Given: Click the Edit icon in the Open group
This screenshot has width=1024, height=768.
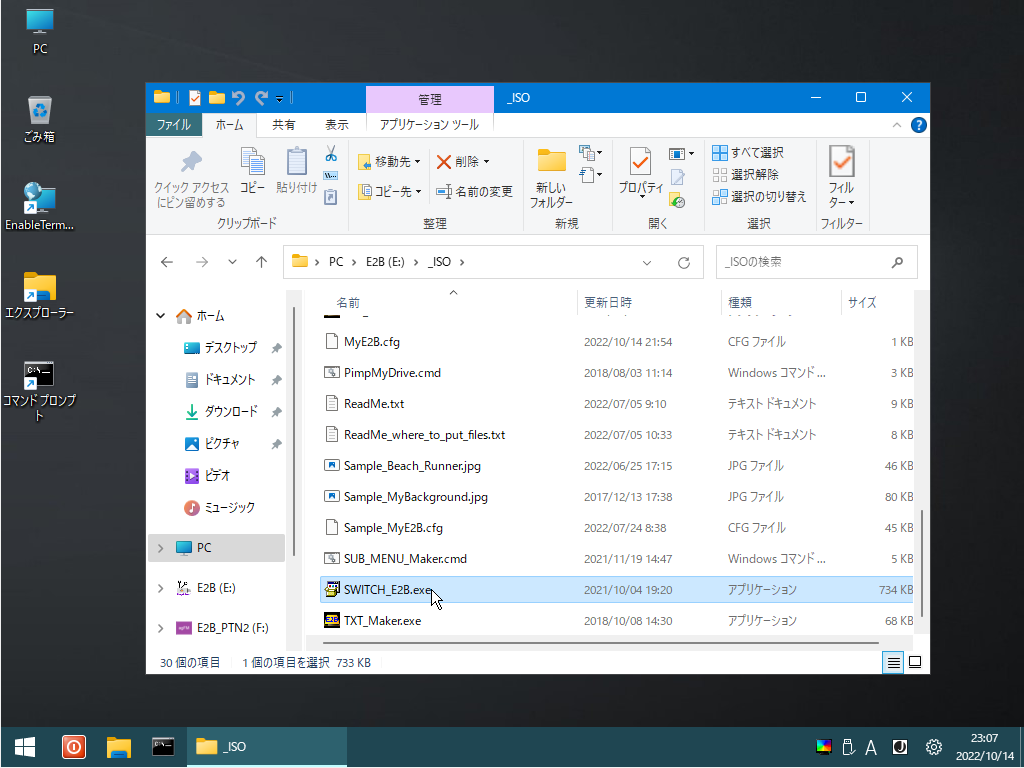Looking at the screenshot, I should (677, 176).
